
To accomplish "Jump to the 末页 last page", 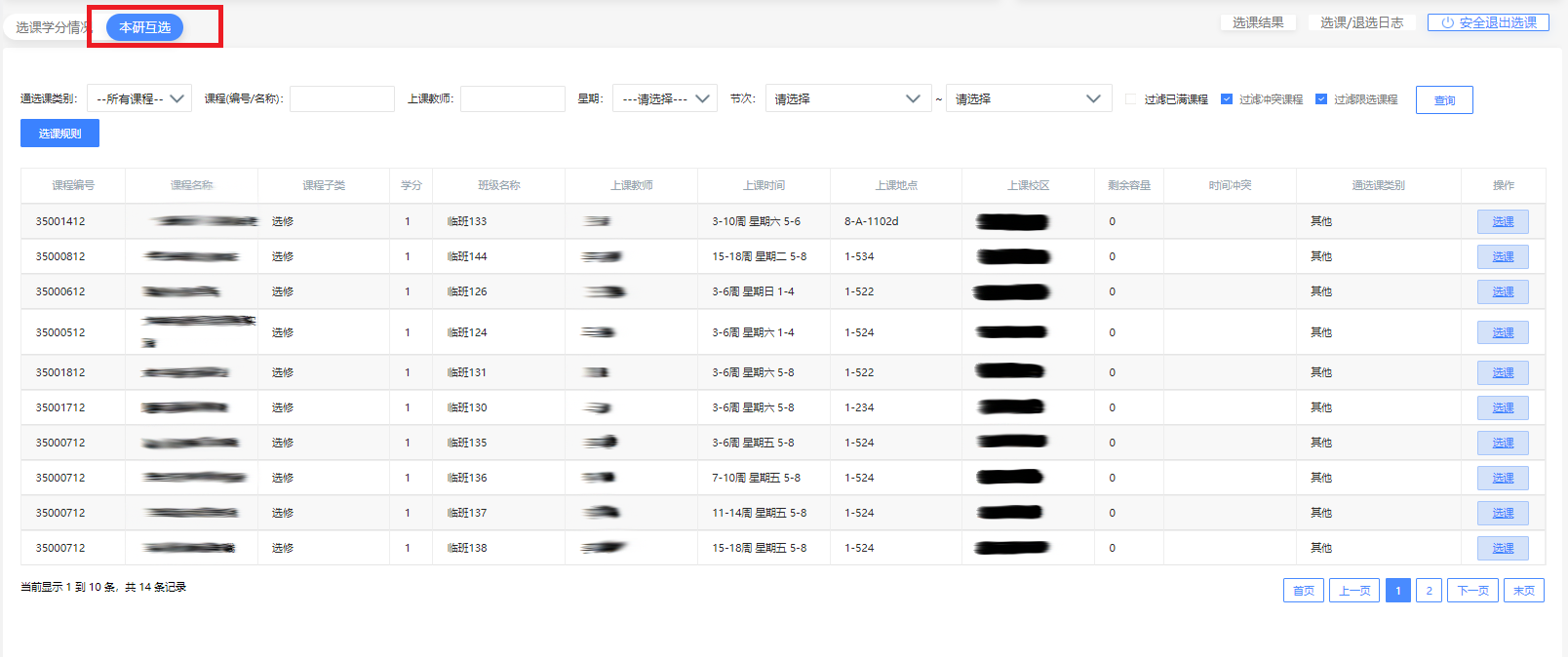I will [x=1524, y=591].
